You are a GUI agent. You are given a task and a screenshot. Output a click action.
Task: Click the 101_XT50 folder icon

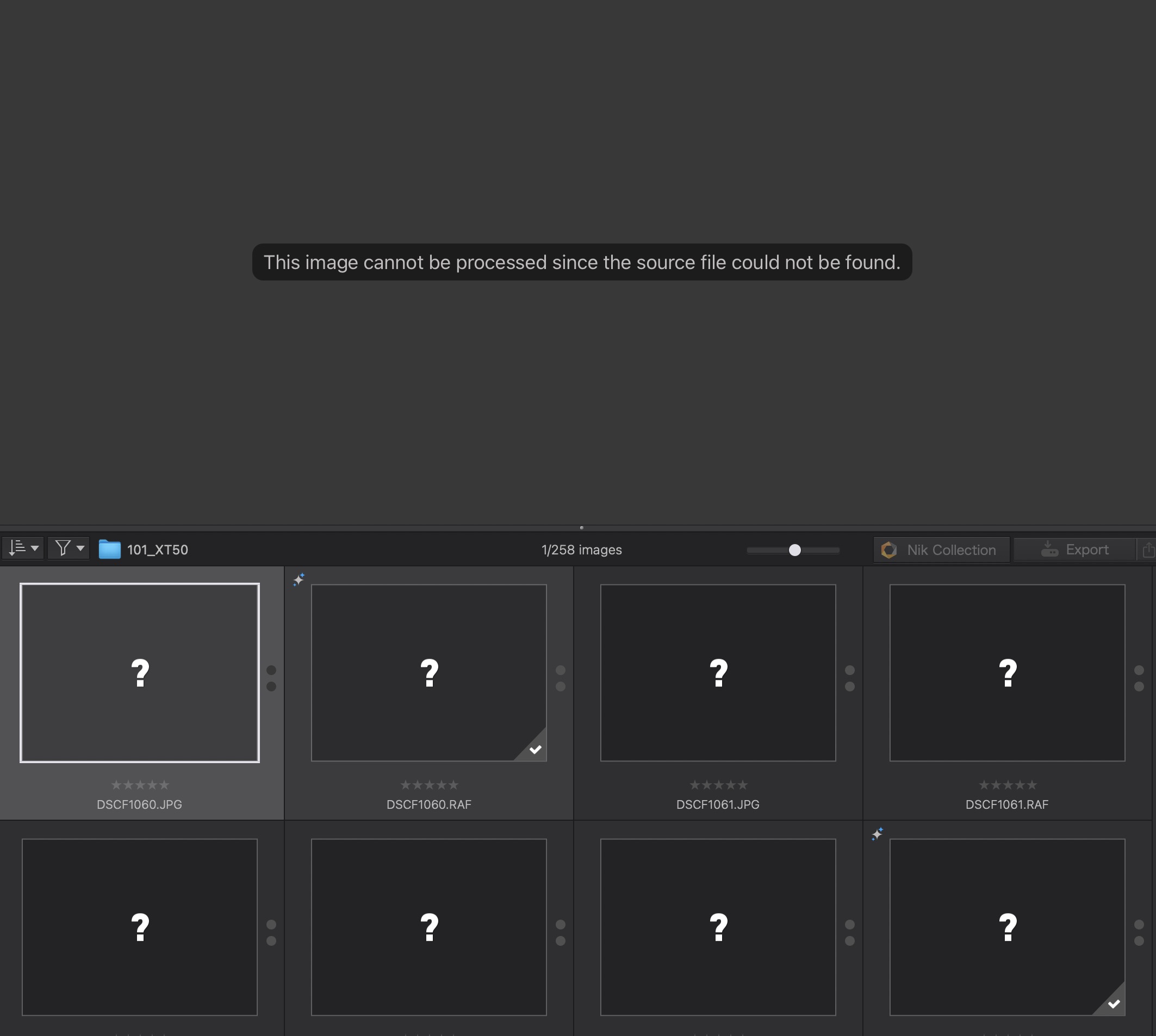click(109, 550)
